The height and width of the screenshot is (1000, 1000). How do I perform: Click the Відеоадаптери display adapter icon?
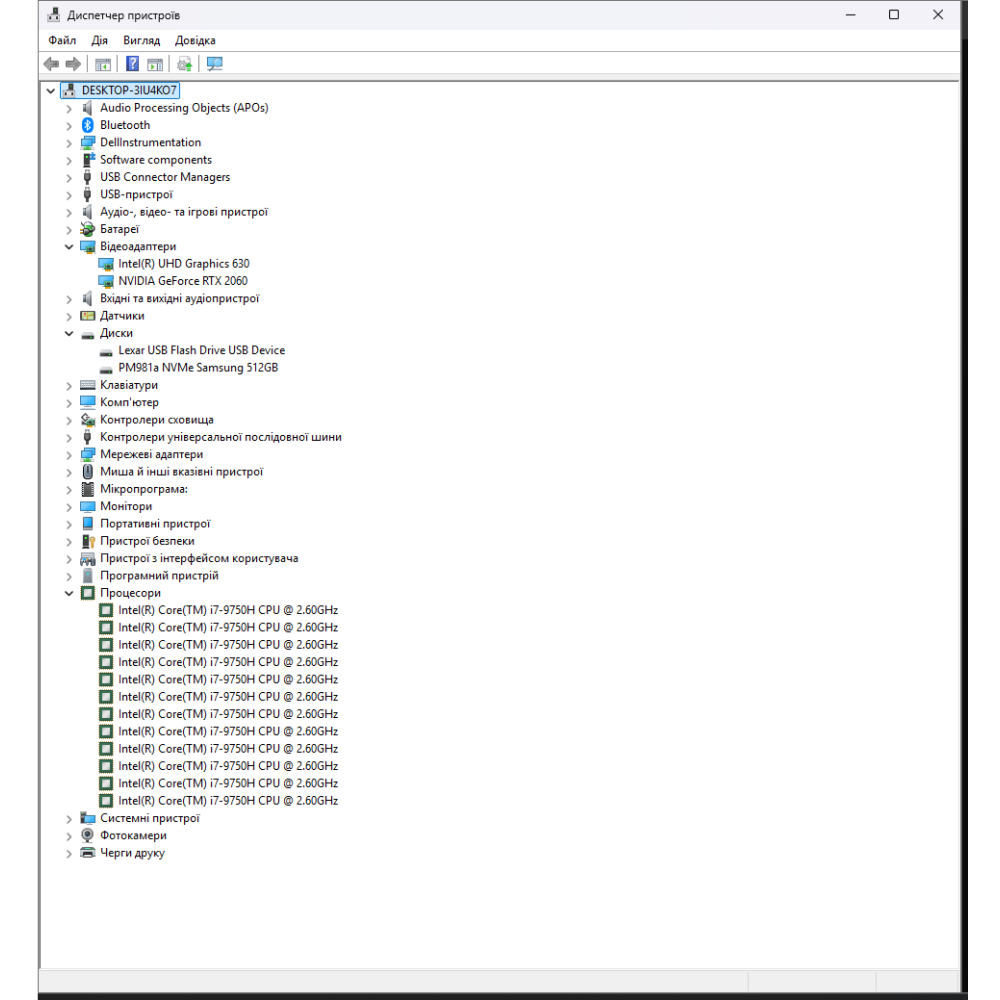(88, 246)
